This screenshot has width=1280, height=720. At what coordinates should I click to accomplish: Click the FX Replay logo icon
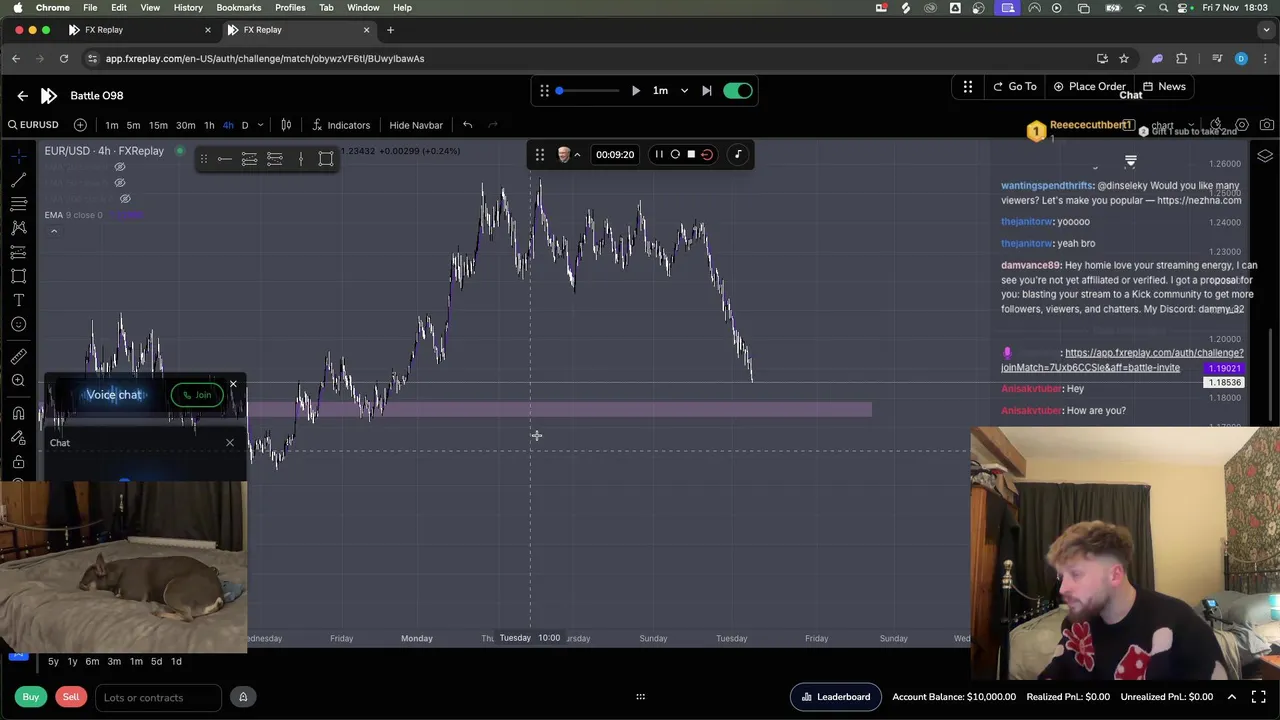tap(48, 95)
